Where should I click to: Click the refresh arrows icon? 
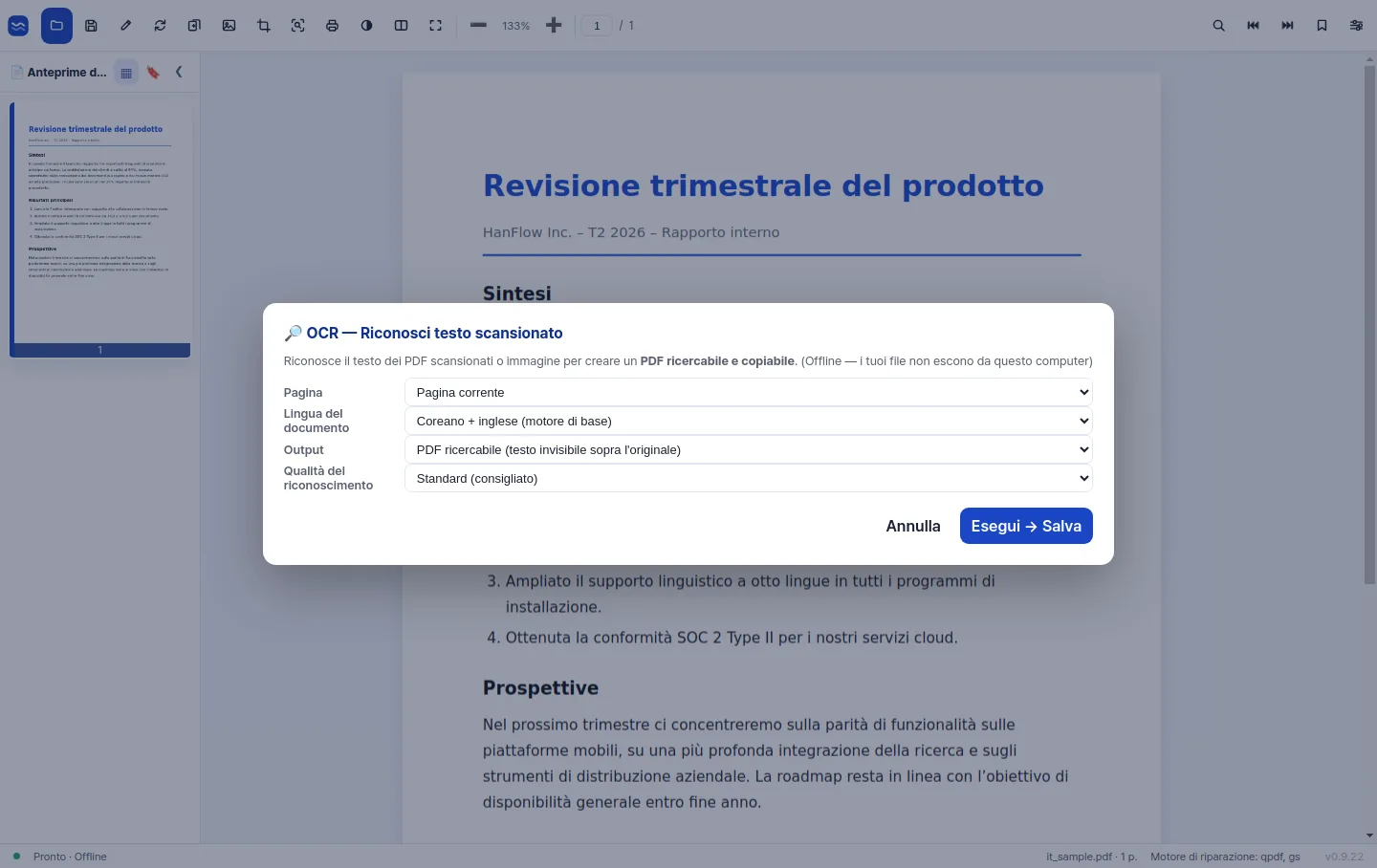tap(160, 26)
